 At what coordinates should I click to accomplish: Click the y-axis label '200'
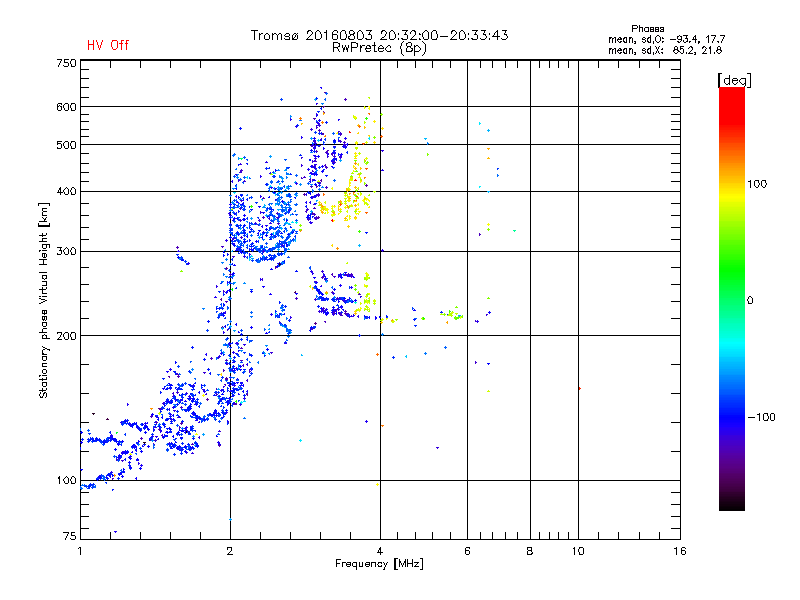point(66,336)
